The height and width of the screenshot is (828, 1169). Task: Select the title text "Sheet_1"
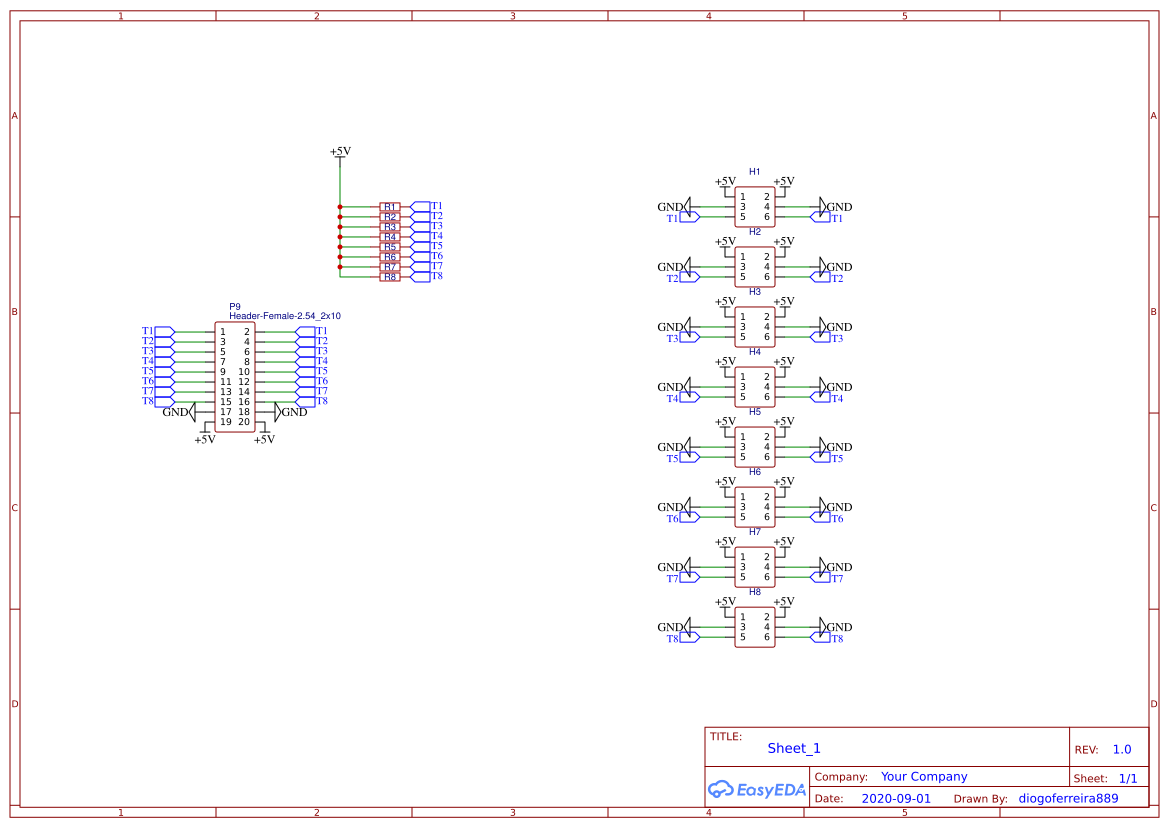pos(794,748)
